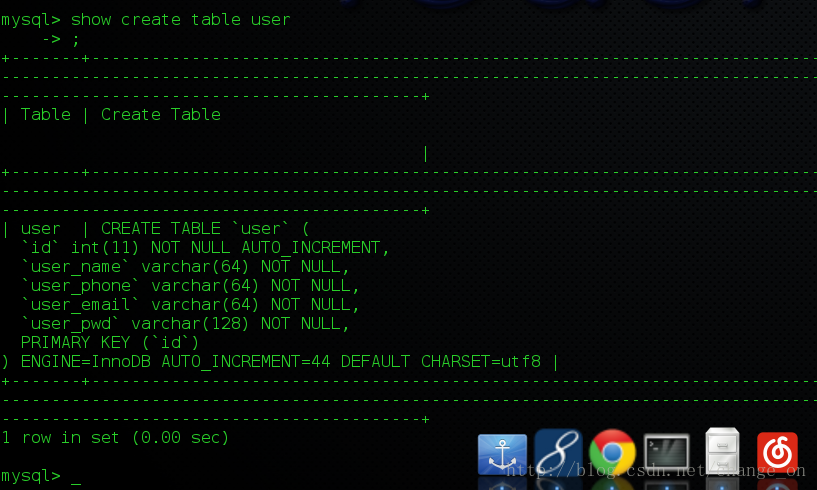Image resolution: width=817 pixels, height=490 pixels.
Task: Click the 'Create Table' column header text
Action: [x=160, y=115]
